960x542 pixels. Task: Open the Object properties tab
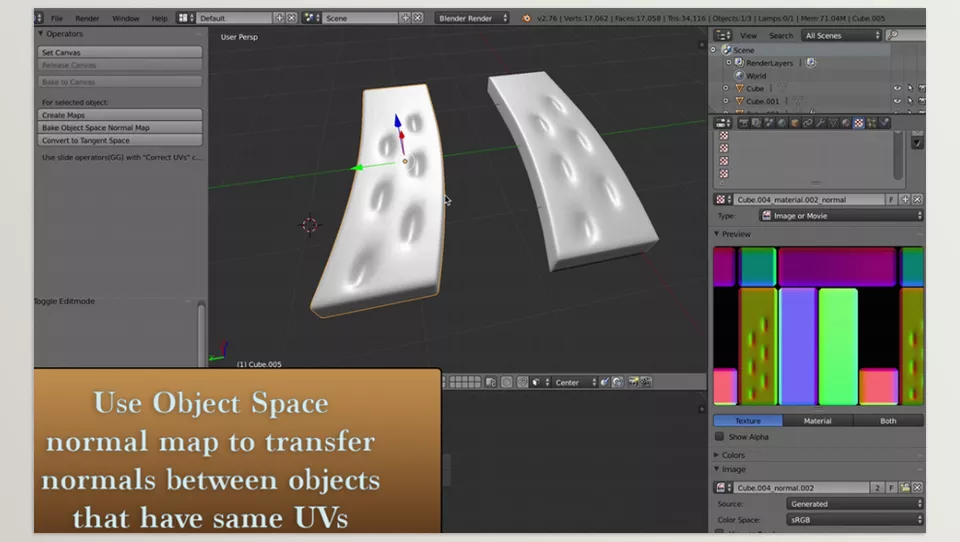(795, 123)
